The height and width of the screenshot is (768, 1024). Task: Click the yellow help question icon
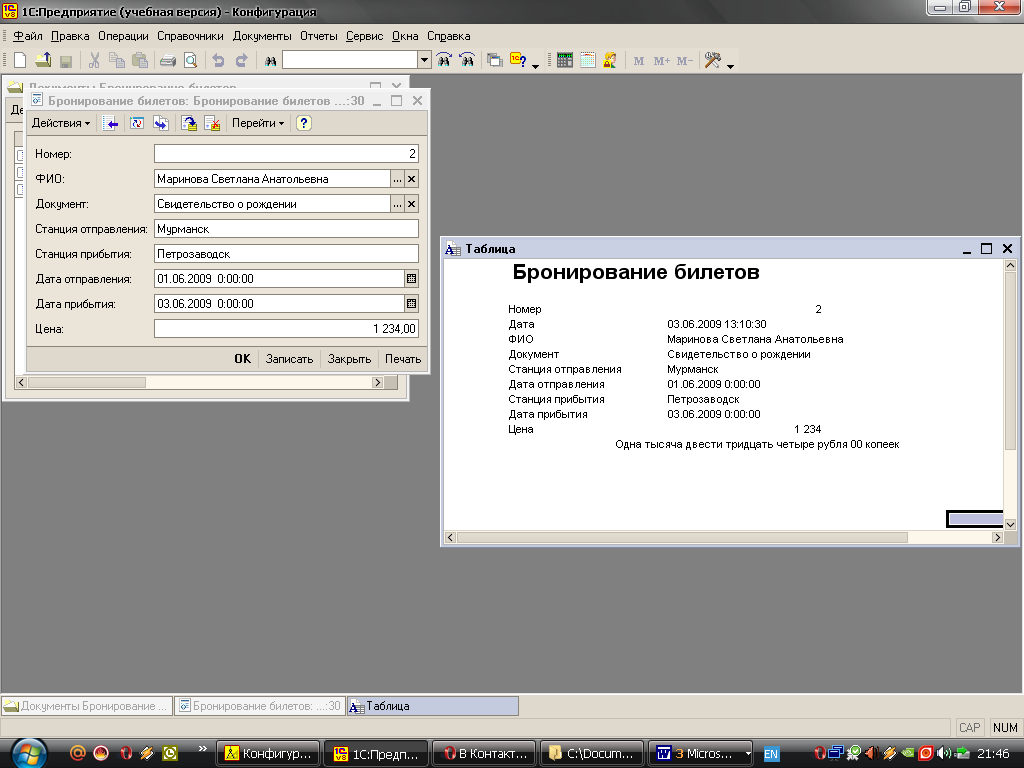(x=304, y=123)
